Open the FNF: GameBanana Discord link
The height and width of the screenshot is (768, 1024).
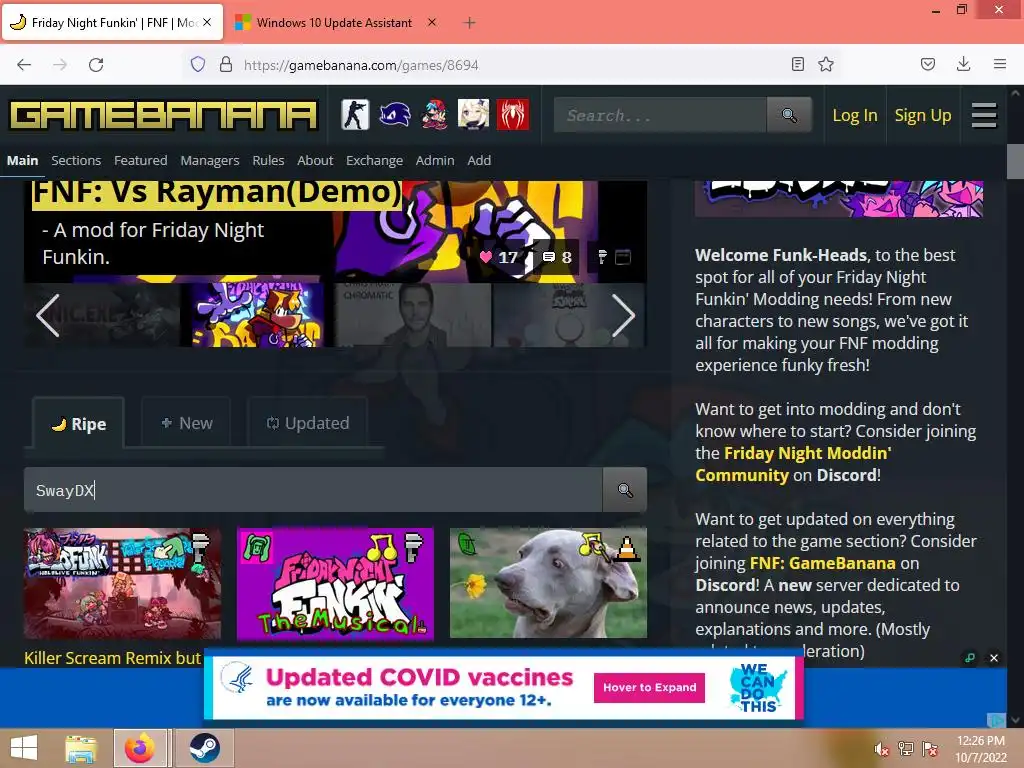(x=822, y=563)
